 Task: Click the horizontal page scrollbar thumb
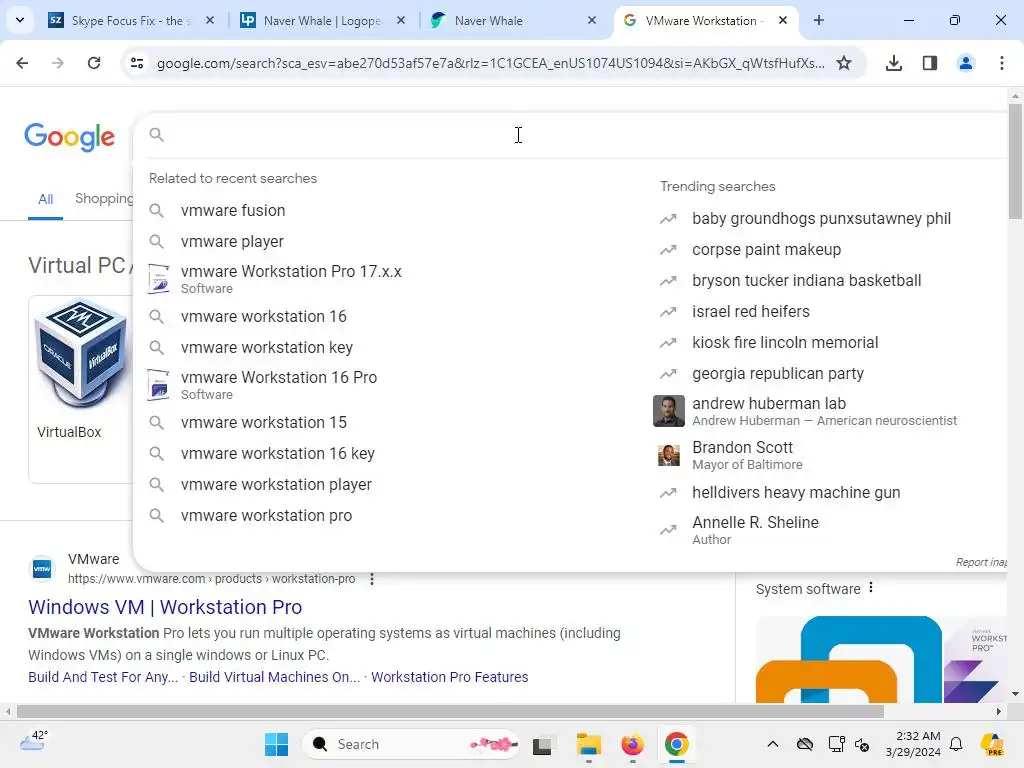449,711
